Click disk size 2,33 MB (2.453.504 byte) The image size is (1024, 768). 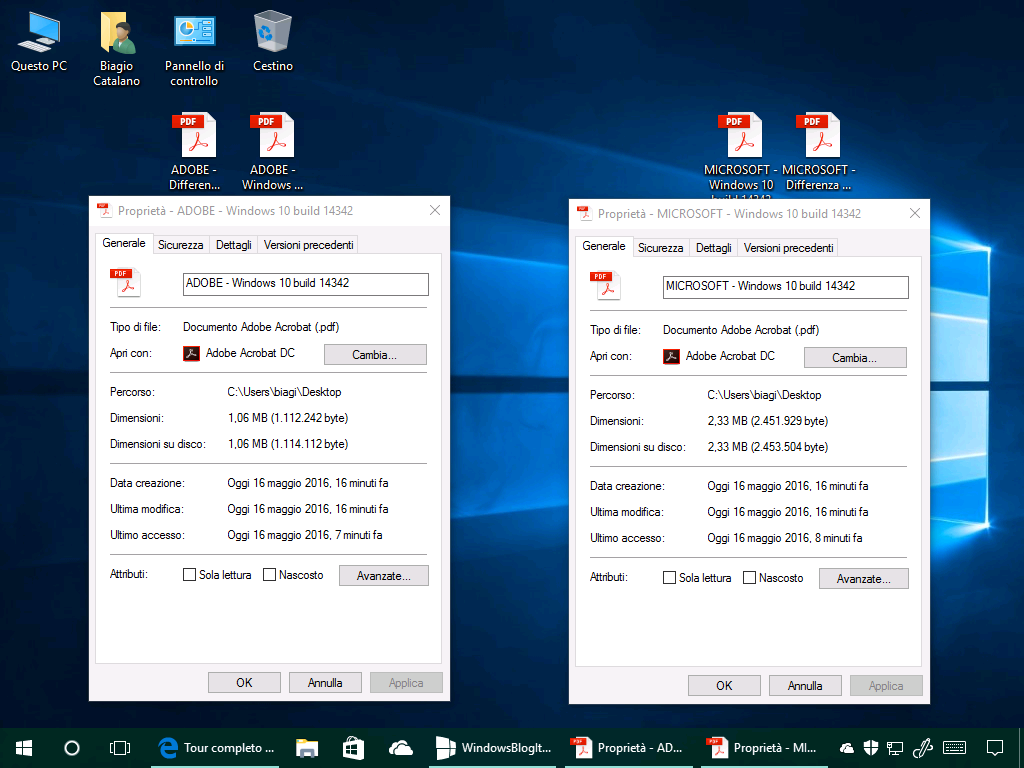768,447
